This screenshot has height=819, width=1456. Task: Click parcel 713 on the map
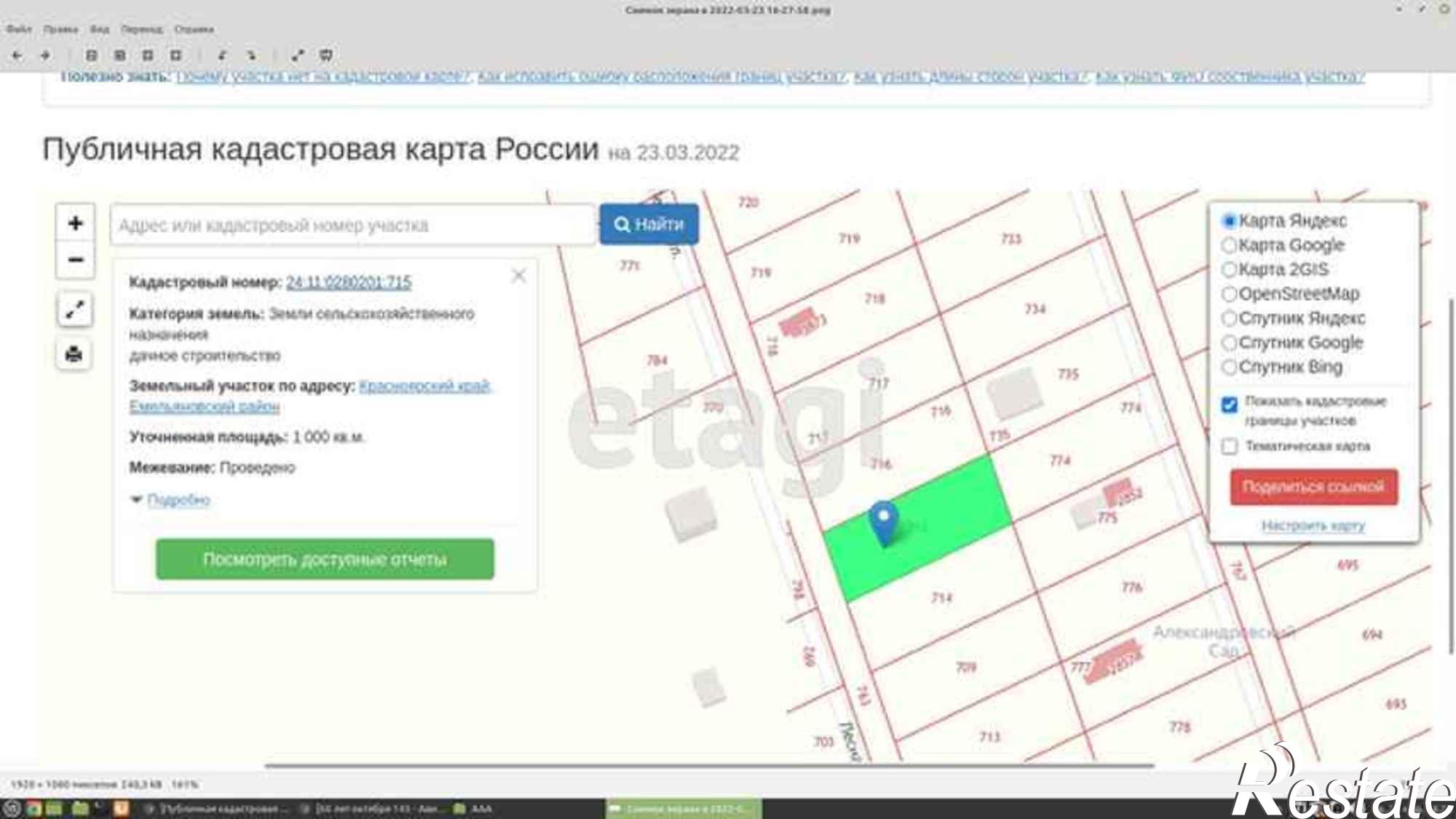click(x=989, y=737)
